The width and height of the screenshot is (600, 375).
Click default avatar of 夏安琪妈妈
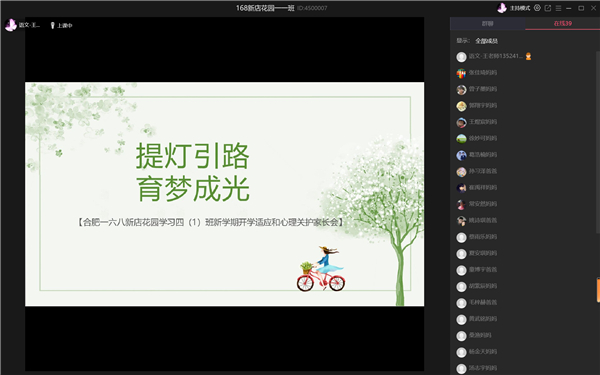(461, 254)
